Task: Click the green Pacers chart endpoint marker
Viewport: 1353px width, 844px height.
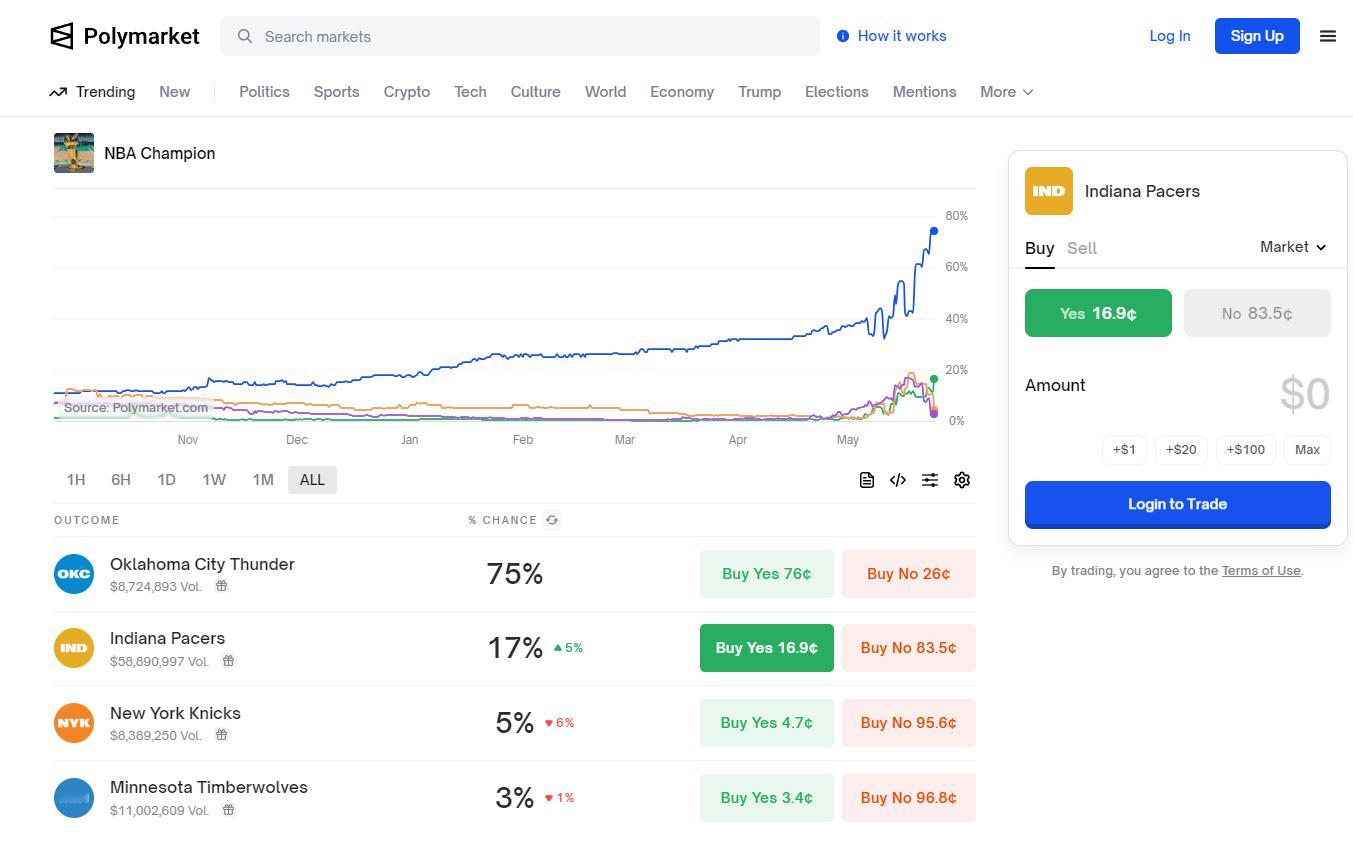Action: [x=934, y=379]
